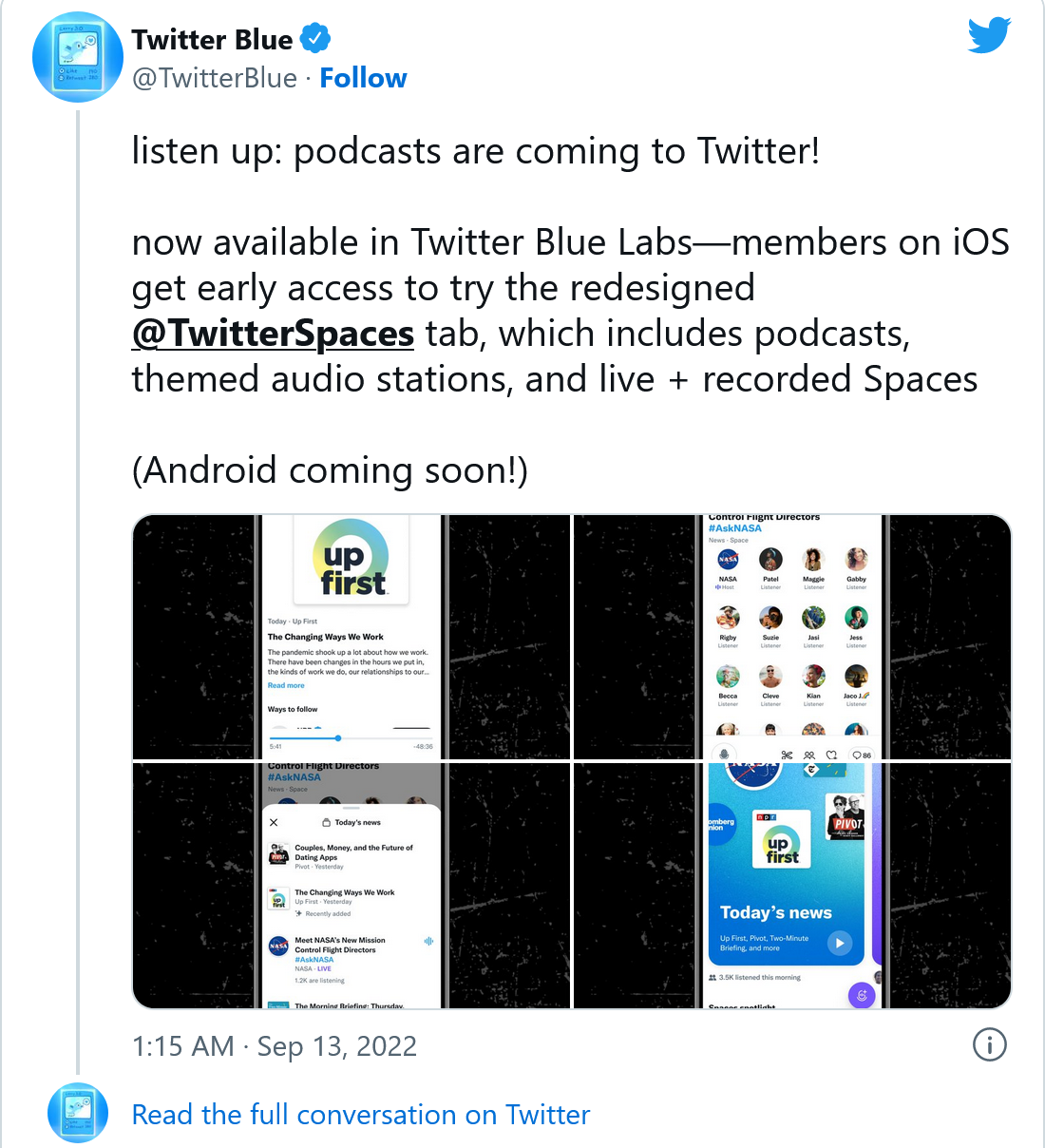
Task: Click the podcast playback progress slider
Action: pyautogui.click(x=351, y=737)
